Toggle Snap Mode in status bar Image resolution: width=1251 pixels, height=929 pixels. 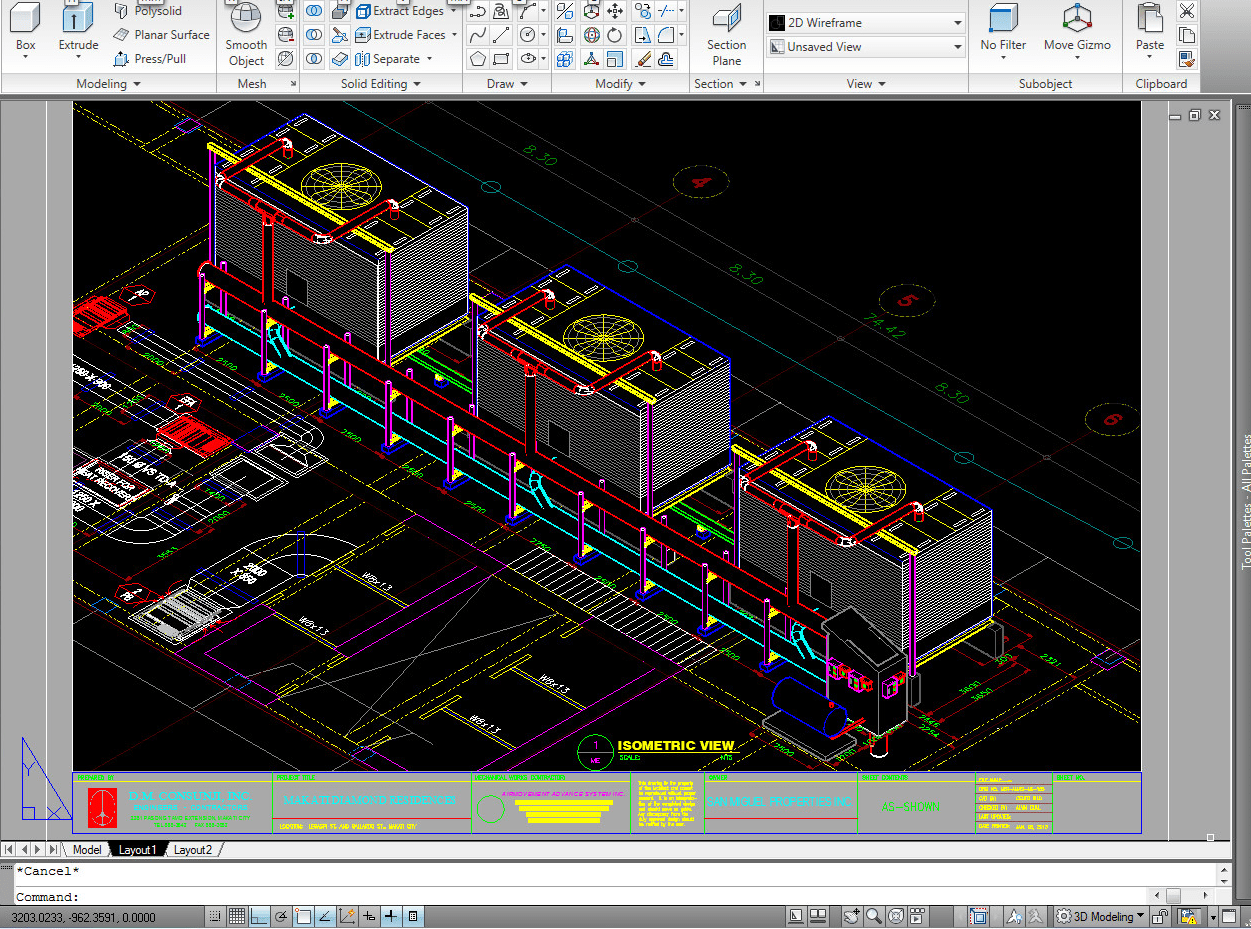(x=215, y=916)
